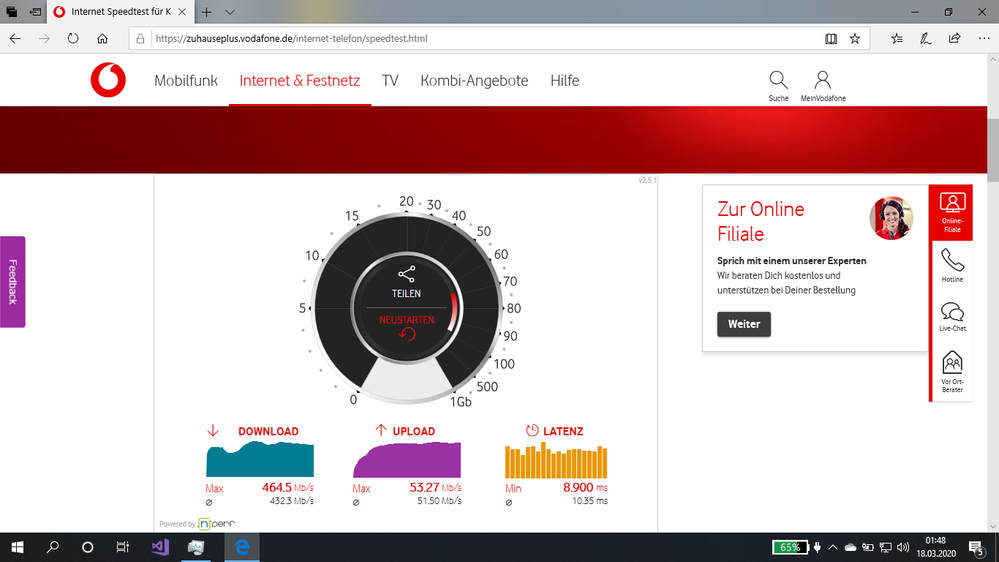The height and width of the screenshot is (562, 999).
Task: Open the Feedback side tab
Action: coord(13,282)
